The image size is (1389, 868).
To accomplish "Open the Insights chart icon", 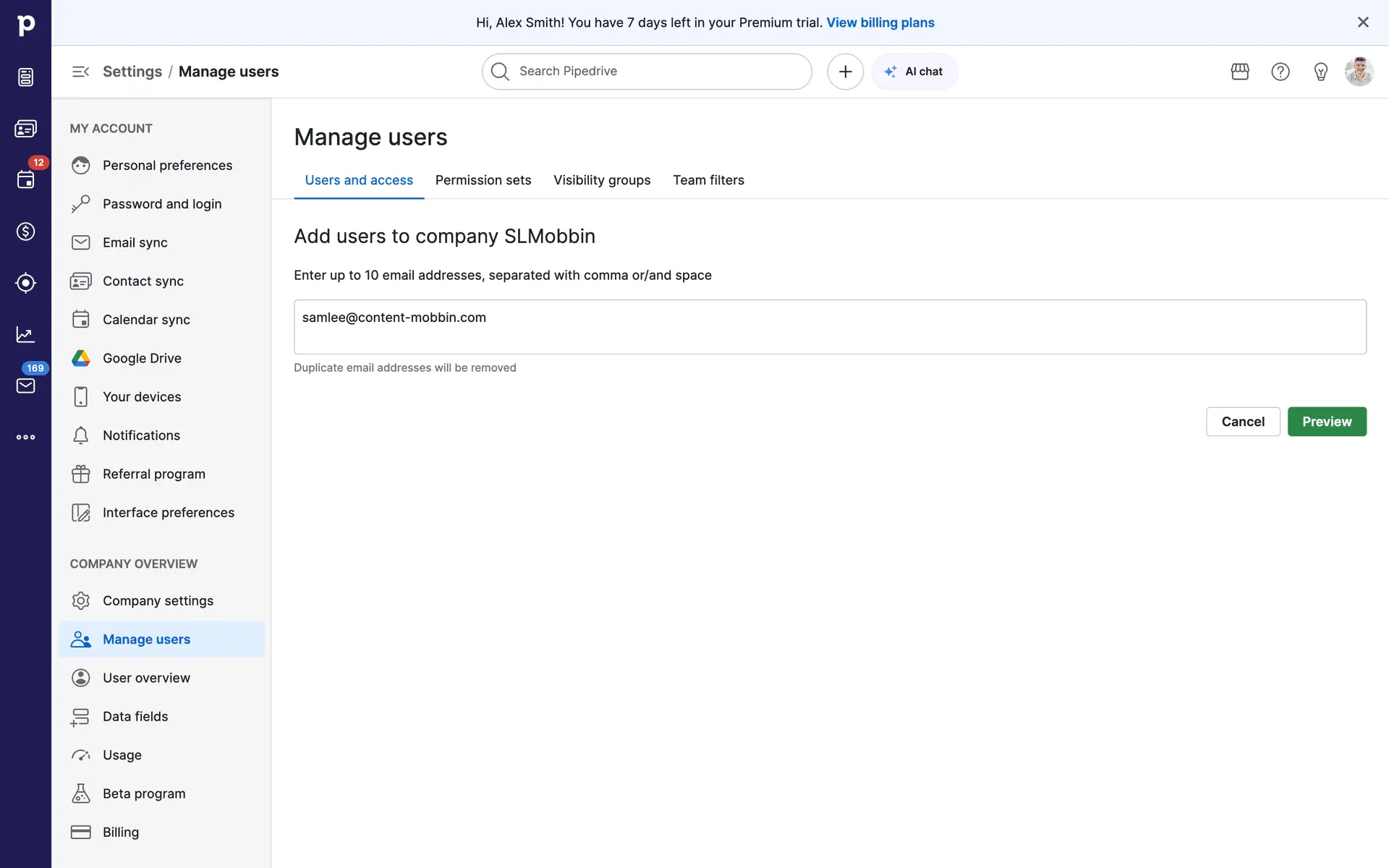I will [25, 334].
